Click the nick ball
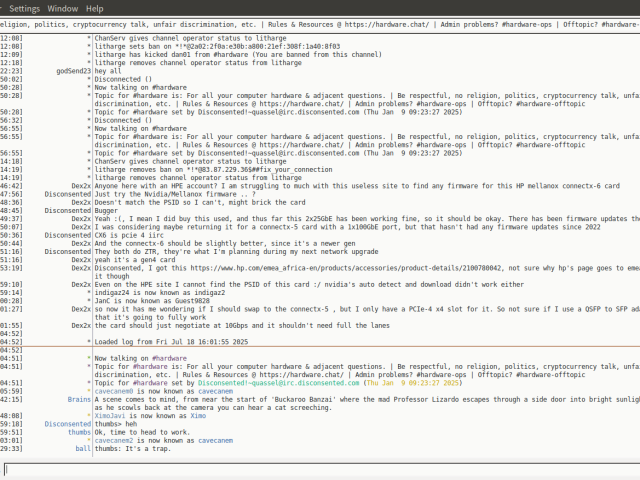Image resolution: width=640 pixels, height=480 pixels. click(83, 448)
